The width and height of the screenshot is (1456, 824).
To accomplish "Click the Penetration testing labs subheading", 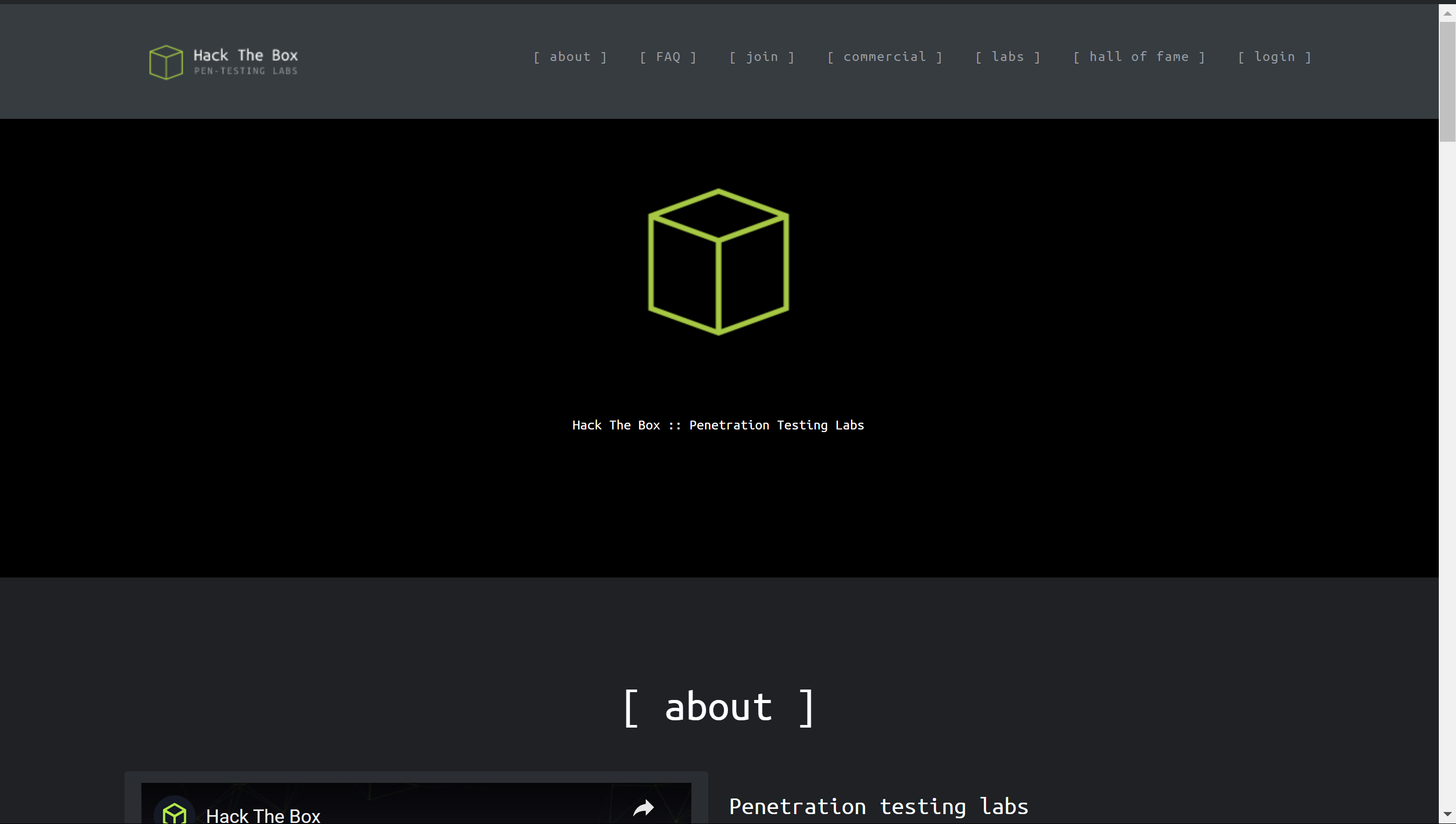I will (878, 806).
